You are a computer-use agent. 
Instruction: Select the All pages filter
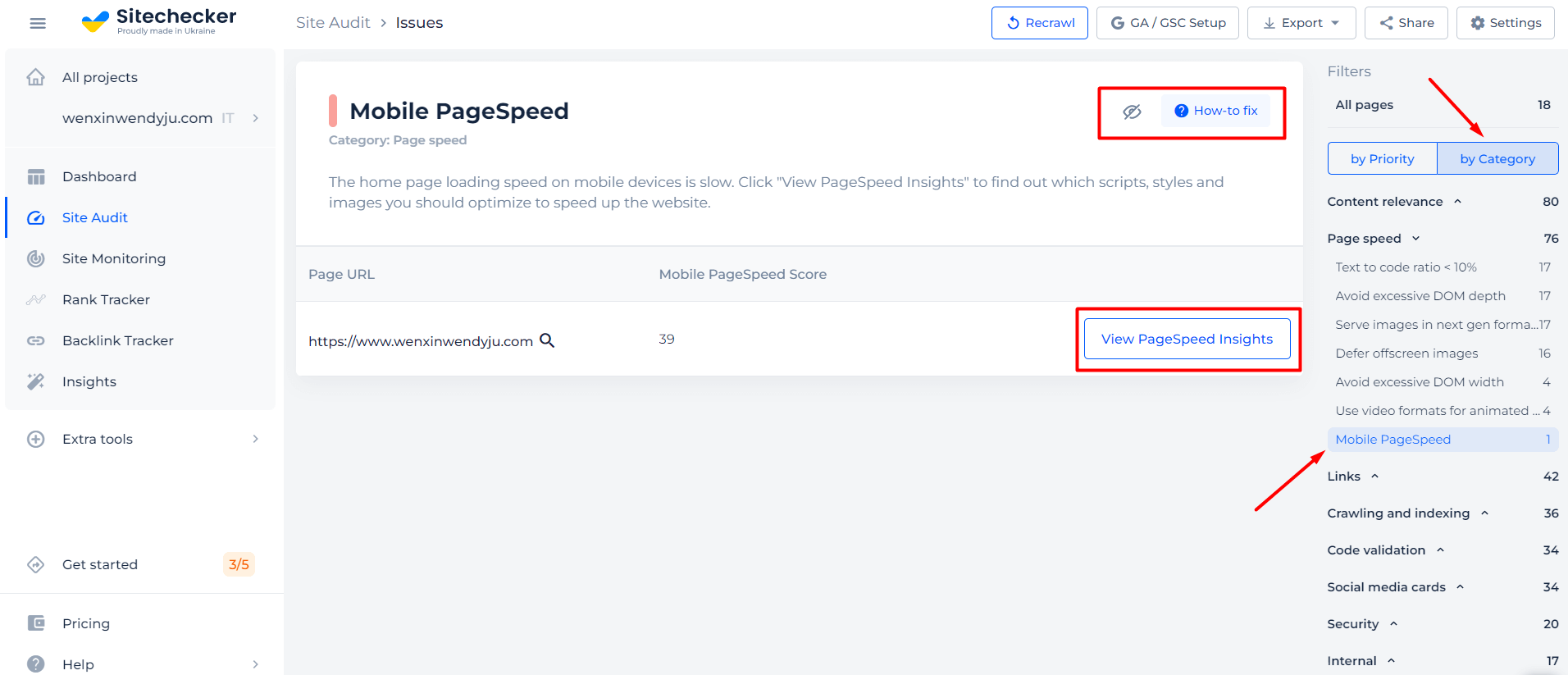[x=1443, y=105]
